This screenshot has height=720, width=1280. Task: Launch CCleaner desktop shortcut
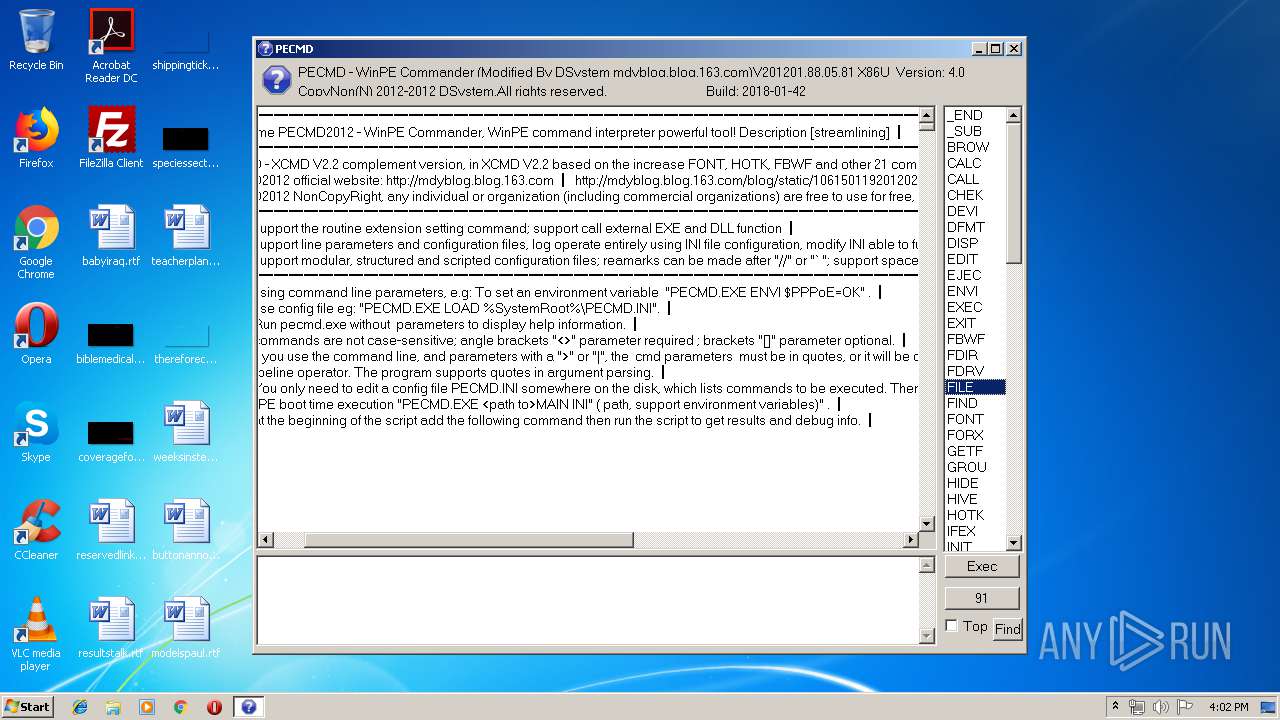[x=36, y=530]
